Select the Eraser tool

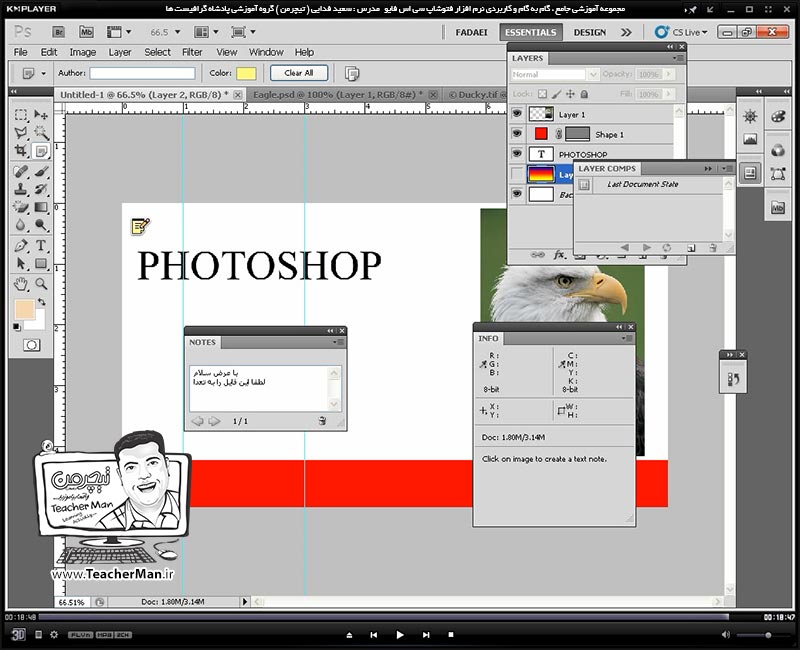[x=21, y=207]
